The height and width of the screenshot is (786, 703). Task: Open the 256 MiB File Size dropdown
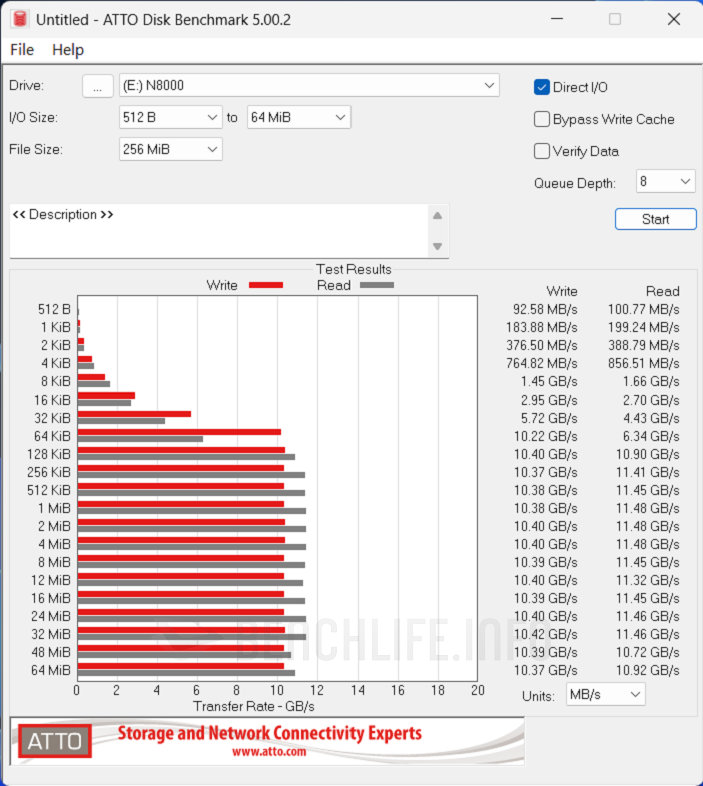170,149
